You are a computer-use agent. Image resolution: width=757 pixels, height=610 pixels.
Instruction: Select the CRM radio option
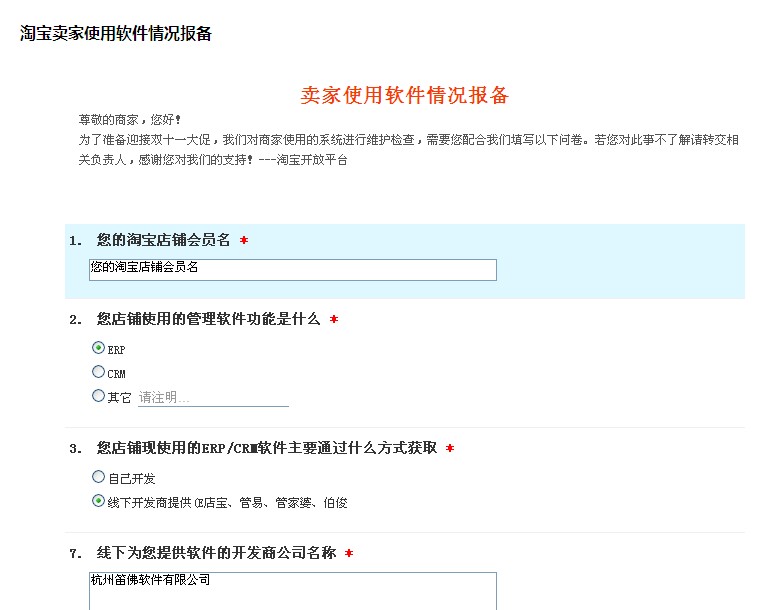tap(98, 372)
